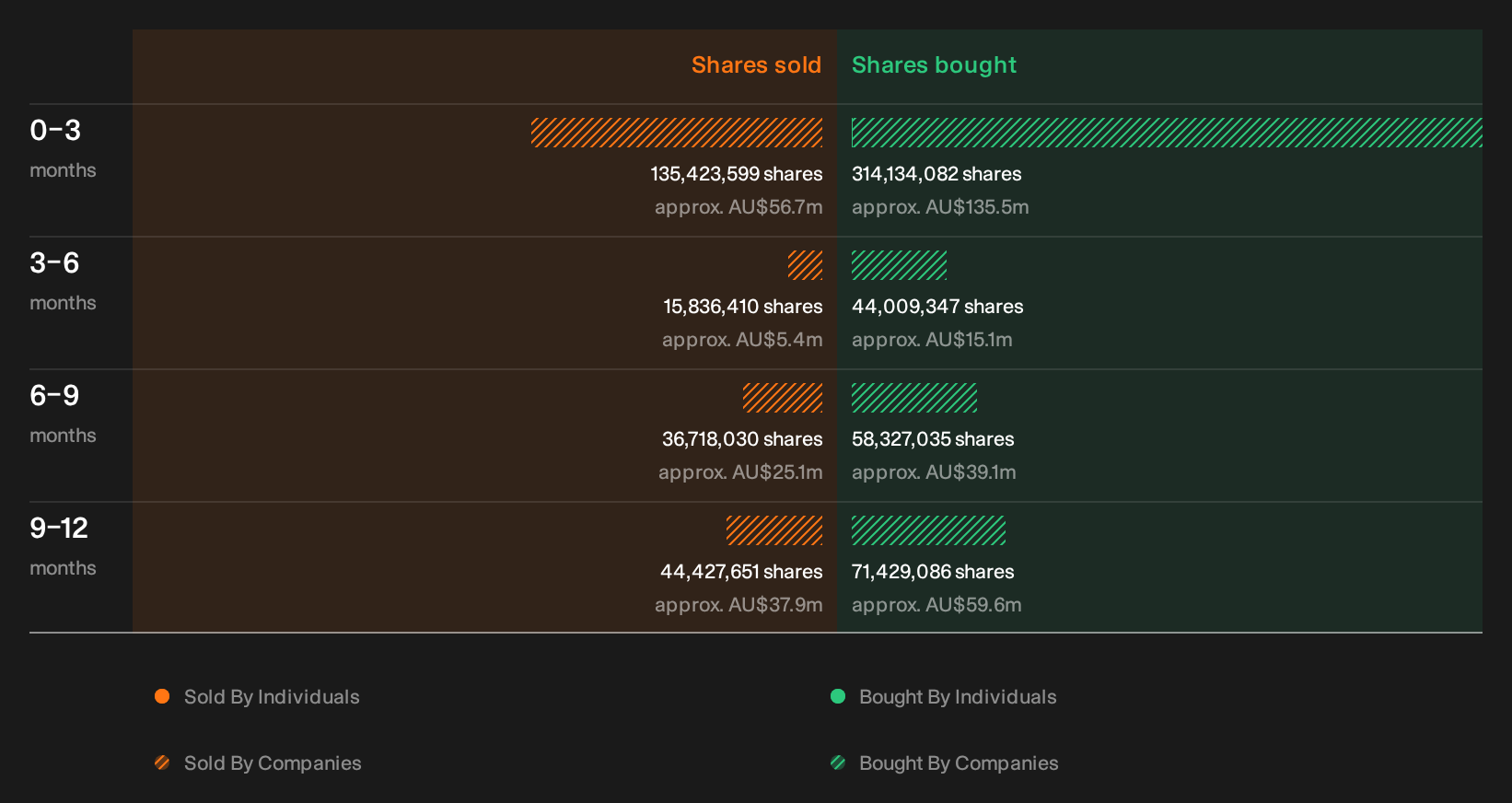
Task: Click the striped Bought By Companies legend icon
Action: [x=838, y=762]
